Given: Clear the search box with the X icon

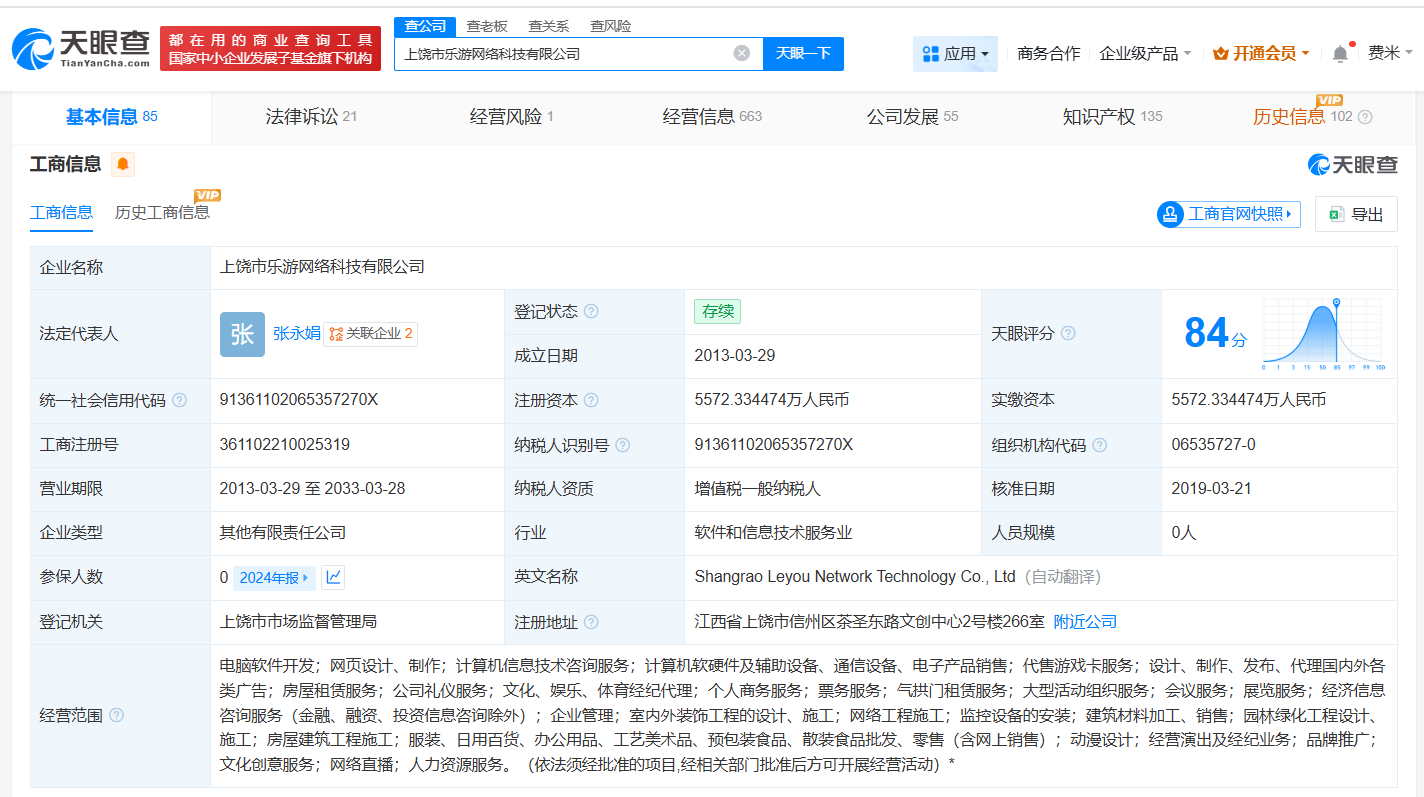Looking at the screenshot, I should tap(740, 53).
